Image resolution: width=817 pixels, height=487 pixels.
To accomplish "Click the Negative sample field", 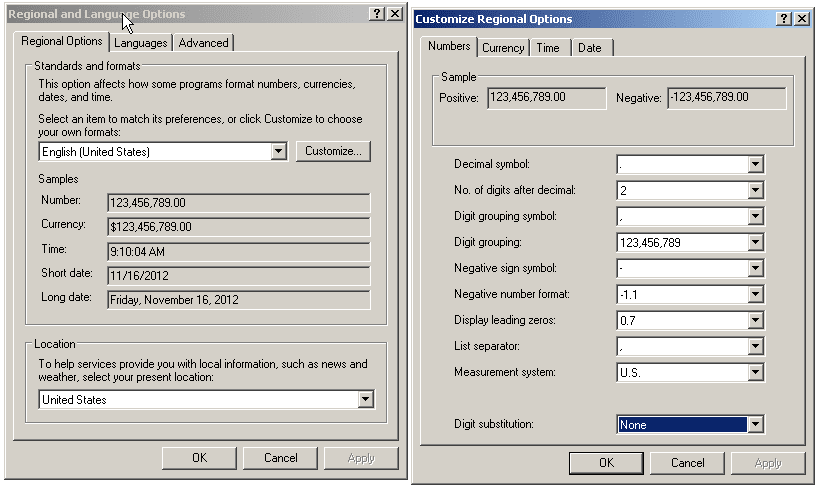I will (x=727, y=98).
